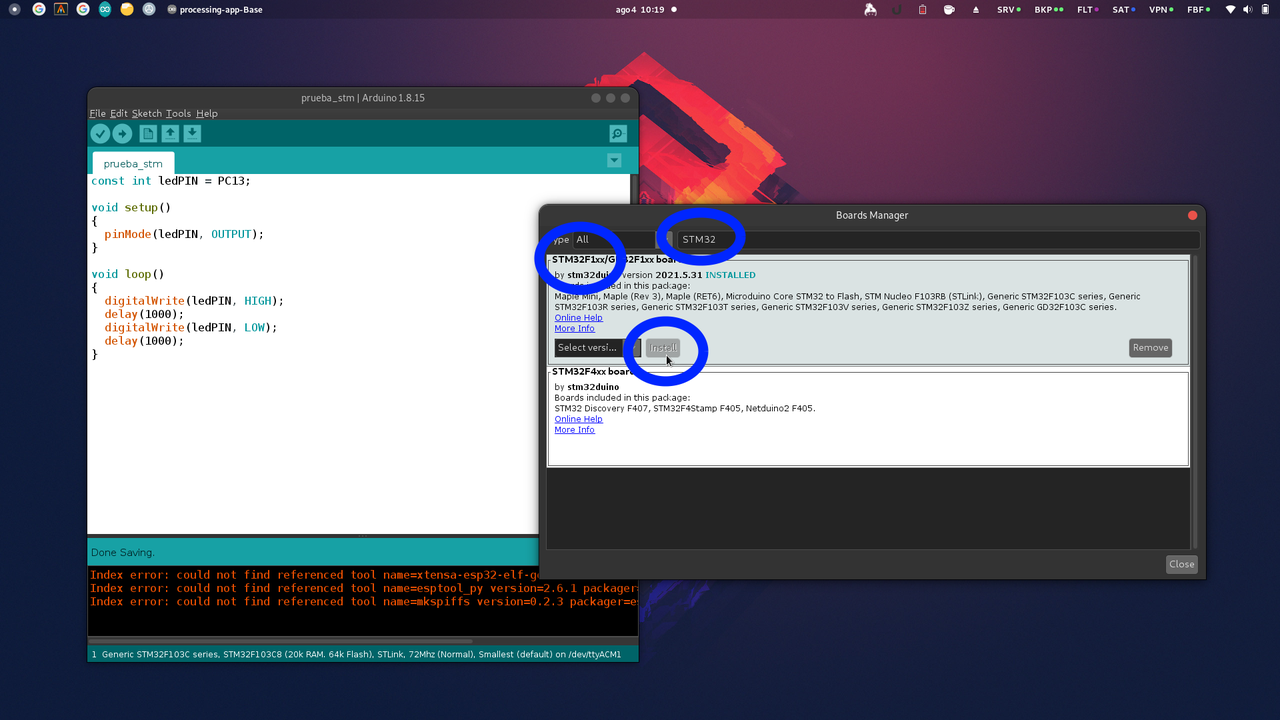
Task: Open Online Help link for STM32F4xx package
Action: click(578, 419)
